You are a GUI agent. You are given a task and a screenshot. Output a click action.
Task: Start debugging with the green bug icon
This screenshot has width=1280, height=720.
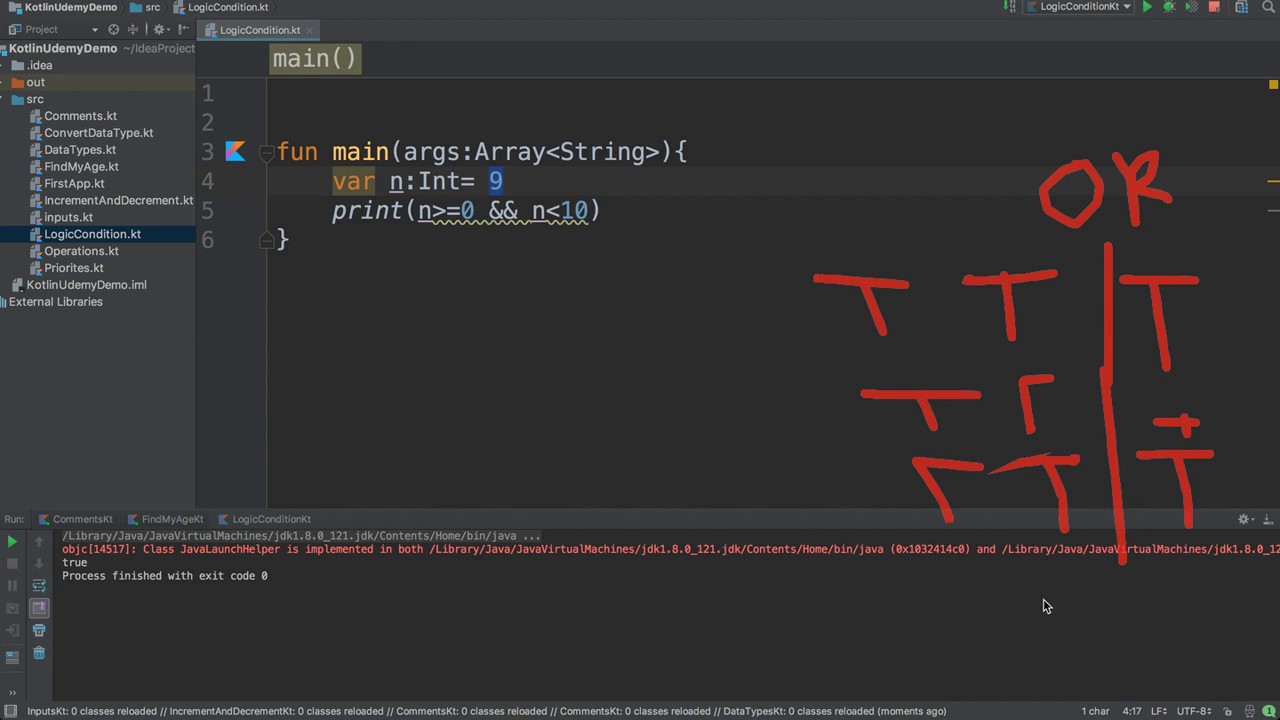[x=1169, y=7]
